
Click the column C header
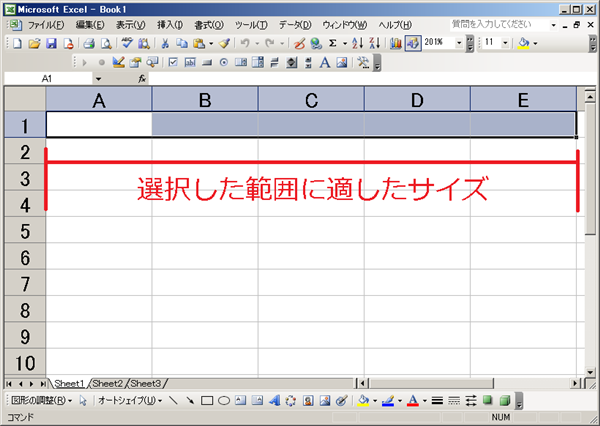[x=311, y=99]
